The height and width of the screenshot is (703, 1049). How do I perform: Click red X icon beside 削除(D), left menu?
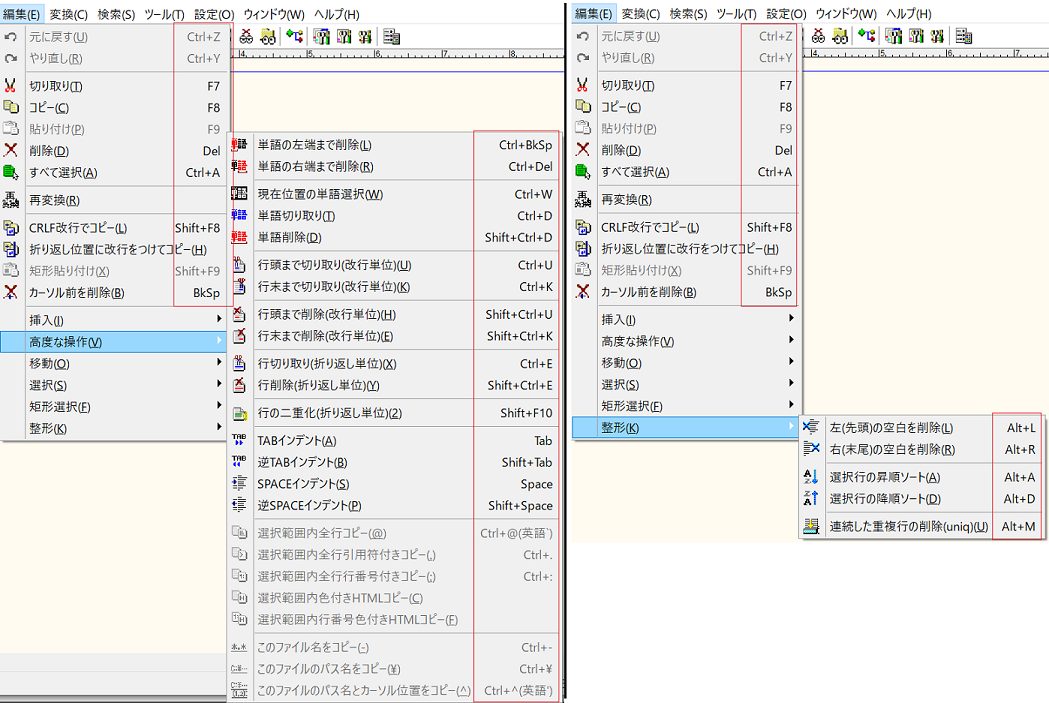click(x=11, y=150)
